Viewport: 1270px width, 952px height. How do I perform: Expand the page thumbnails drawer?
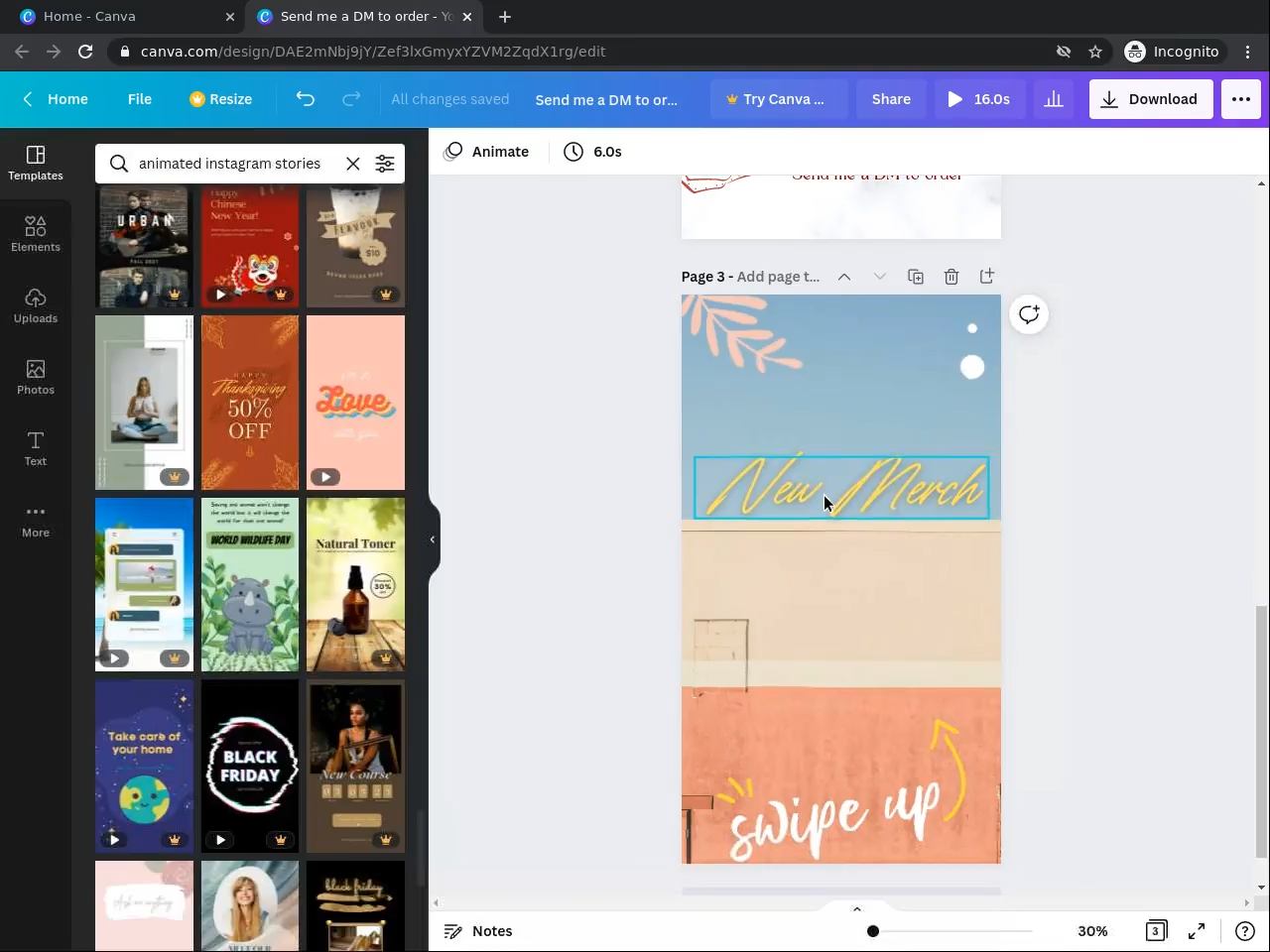(856, 908)
